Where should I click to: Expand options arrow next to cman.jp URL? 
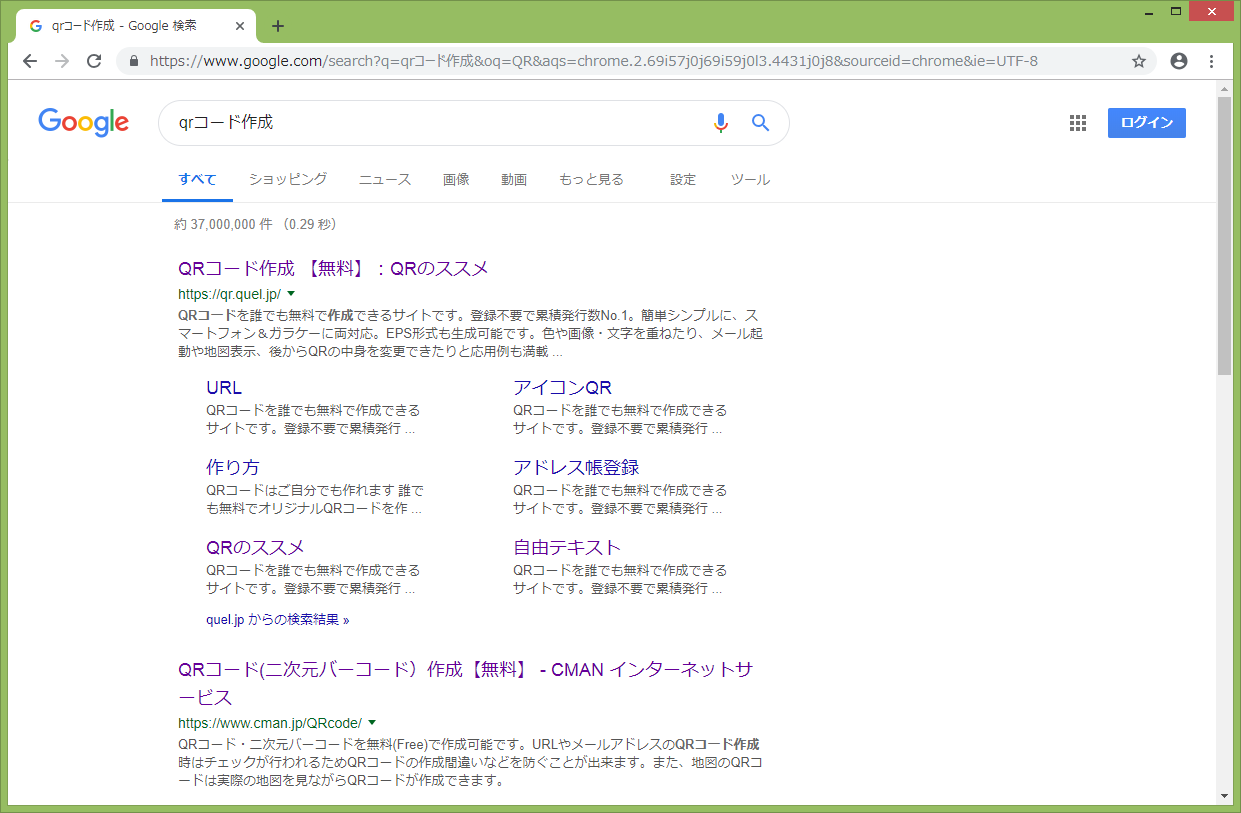[372, 722]
